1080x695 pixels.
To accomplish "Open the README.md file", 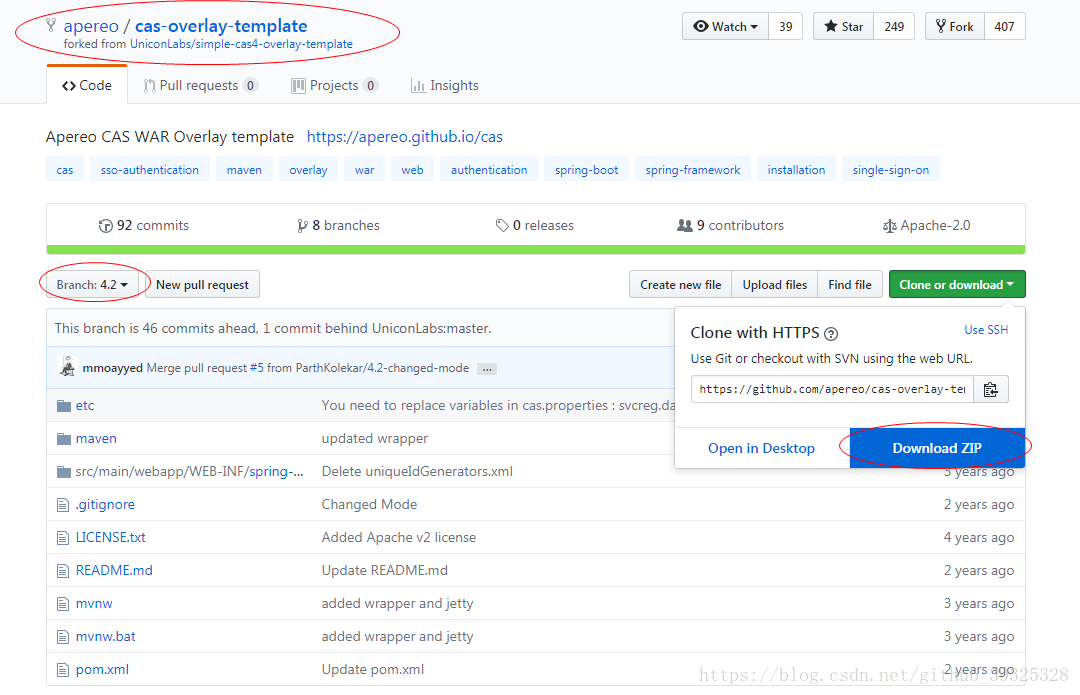I will pos(114,571).
